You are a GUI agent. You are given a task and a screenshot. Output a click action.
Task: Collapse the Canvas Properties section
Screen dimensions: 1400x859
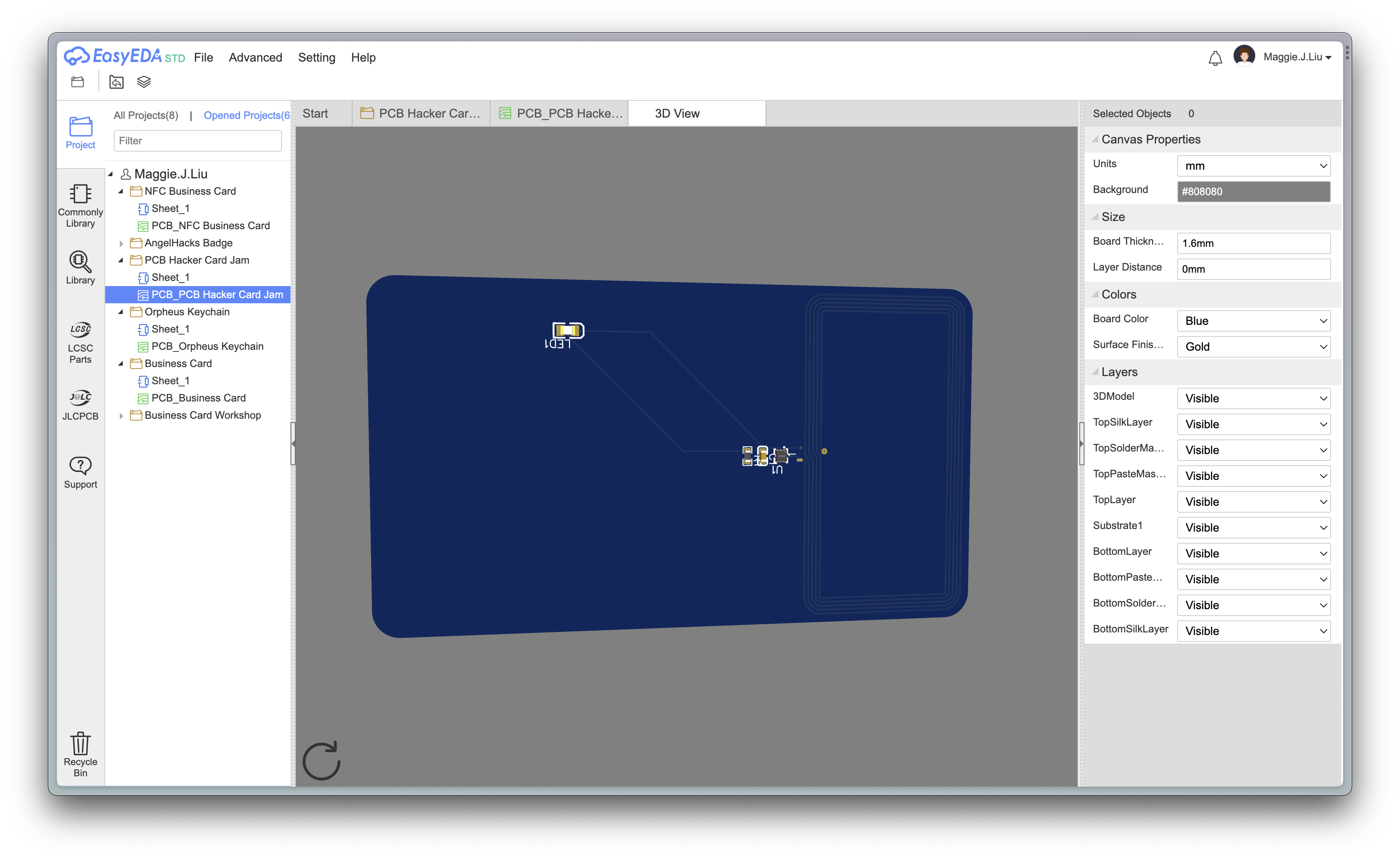(x=1095, y=139)
